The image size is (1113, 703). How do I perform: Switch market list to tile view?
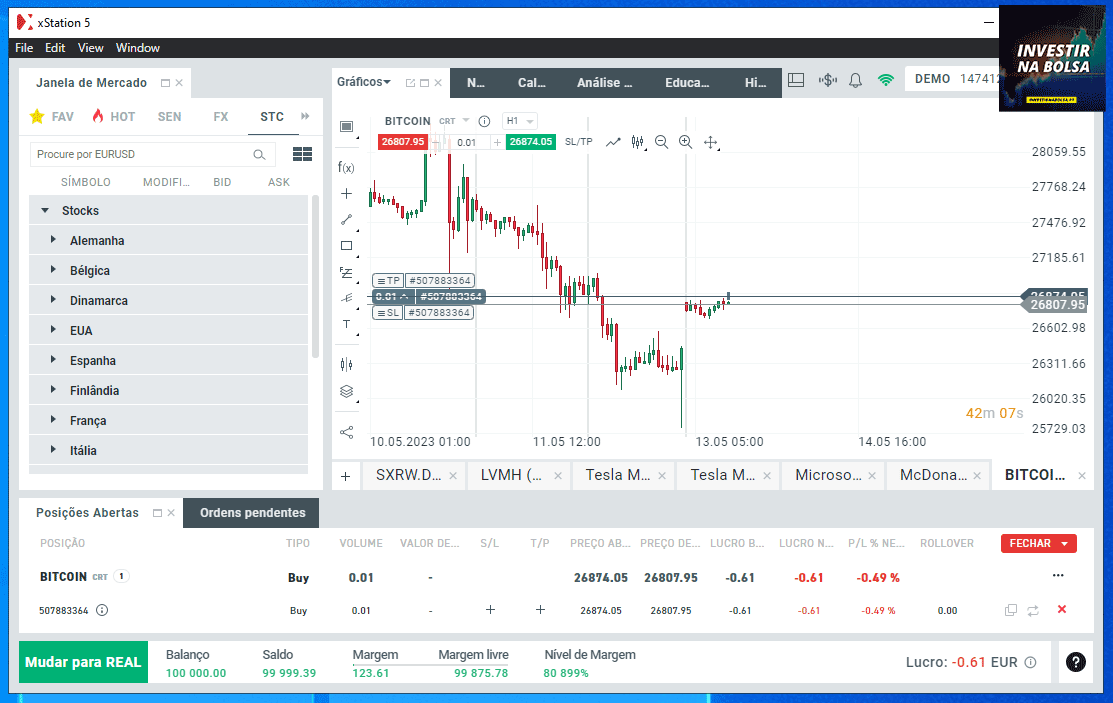click(302, 154)
